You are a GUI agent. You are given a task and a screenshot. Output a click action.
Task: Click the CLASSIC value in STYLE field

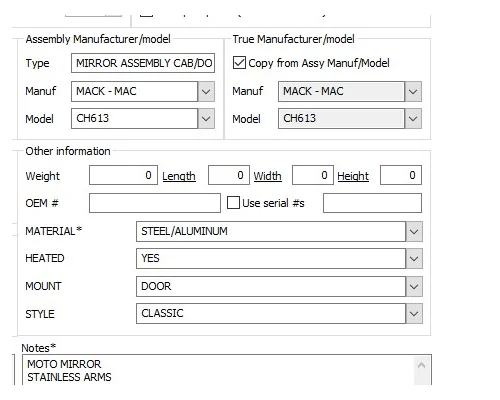162,313
